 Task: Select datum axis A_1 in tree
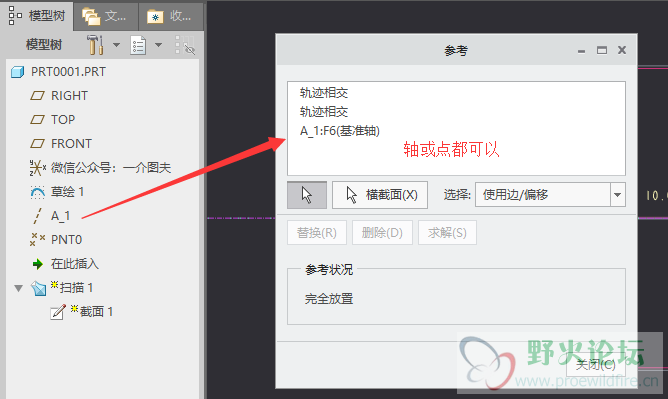pyautogui.click(x=60, y=216)
